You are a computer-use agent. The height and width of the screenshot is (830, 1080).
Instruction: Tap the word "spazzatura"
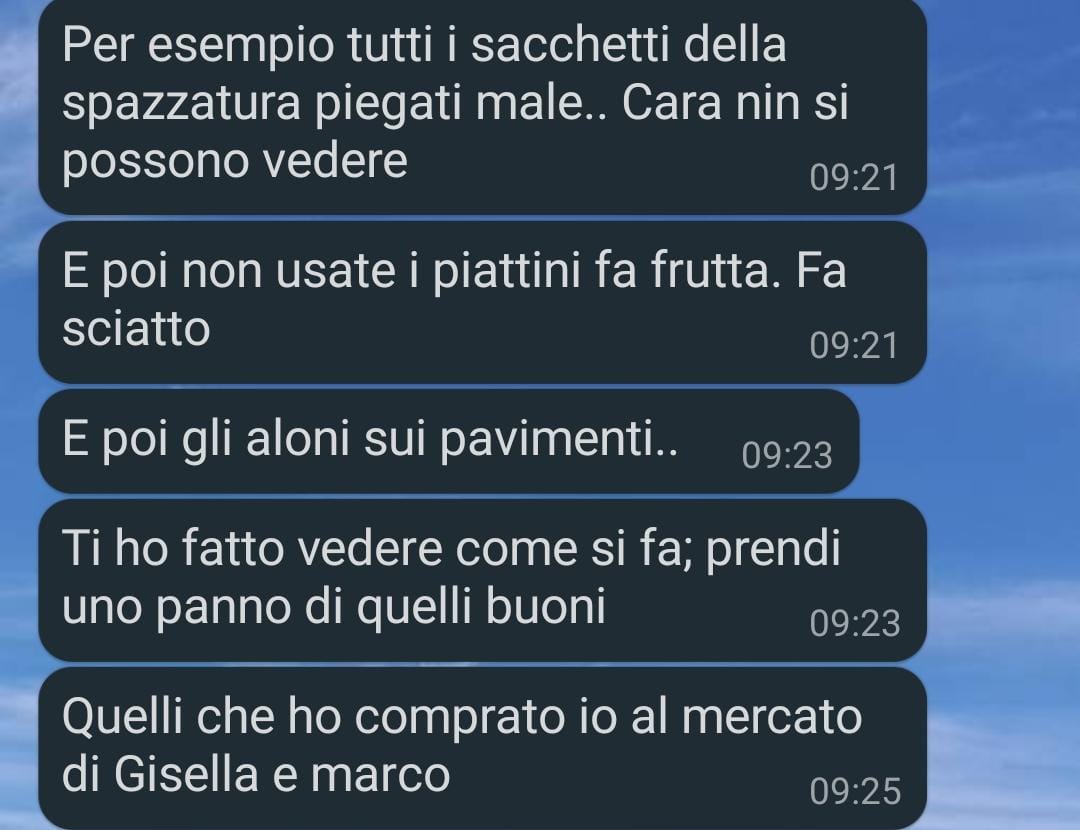click(181, 105)
